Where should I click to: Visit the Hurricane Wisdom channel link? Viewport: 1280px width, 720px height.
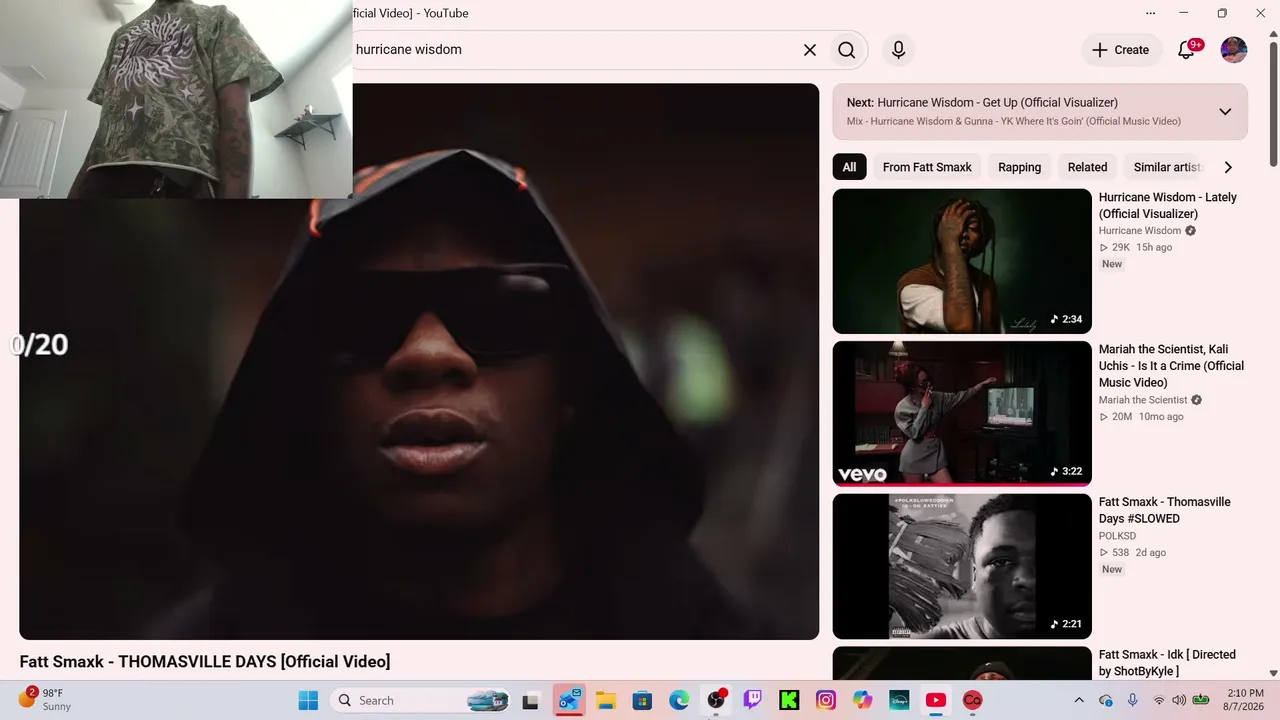[1140, 231]
